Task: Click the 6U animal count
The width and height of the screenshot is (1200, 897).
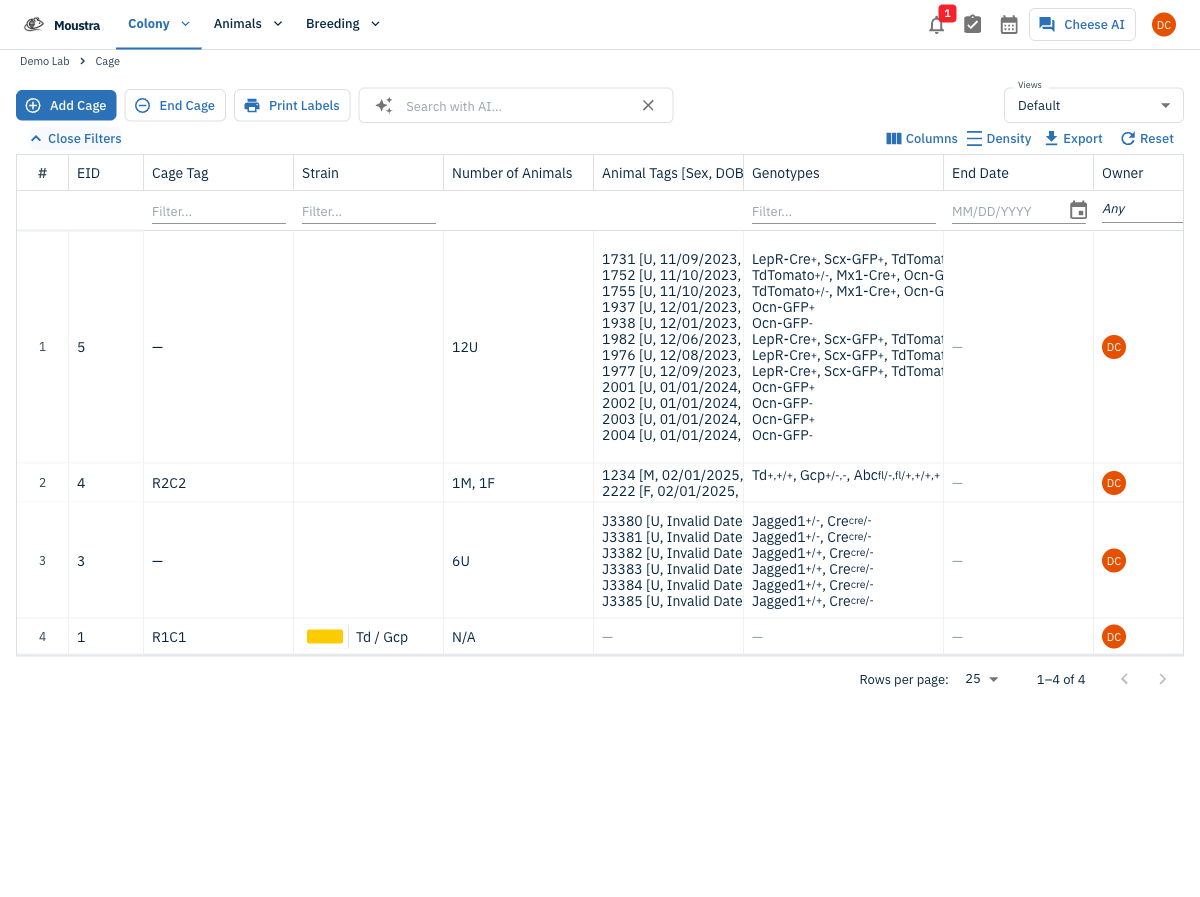Action: 461,561
